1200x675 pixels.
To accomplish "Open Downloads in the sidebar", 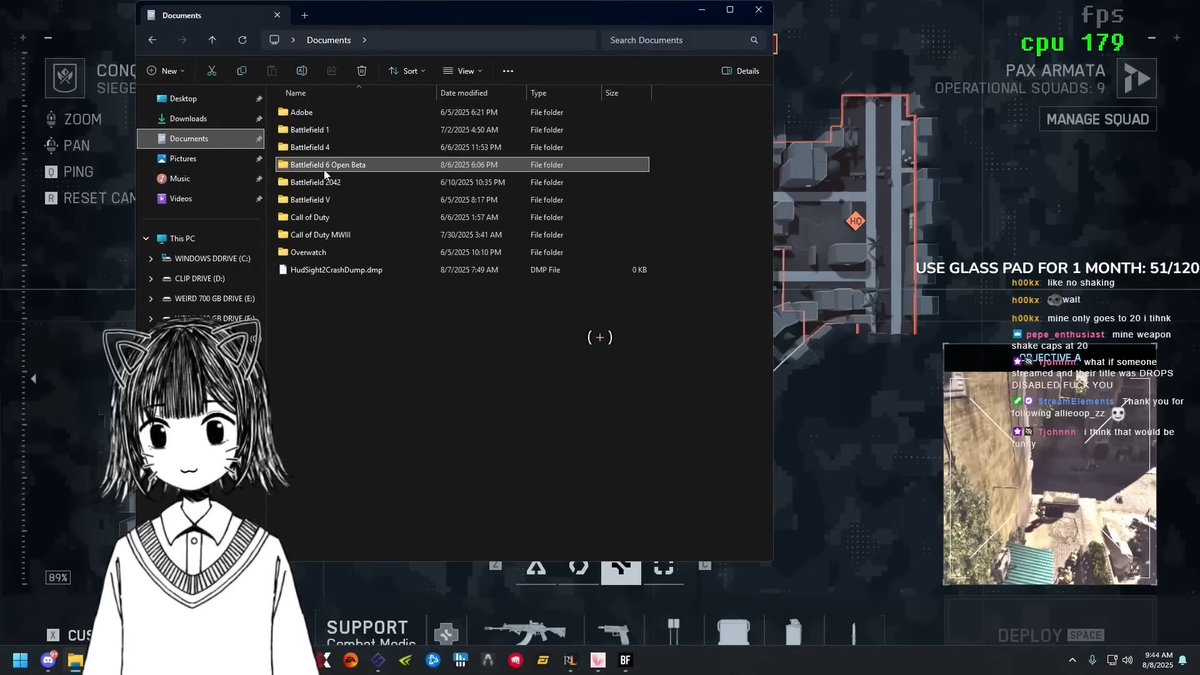I will (188, 118).
